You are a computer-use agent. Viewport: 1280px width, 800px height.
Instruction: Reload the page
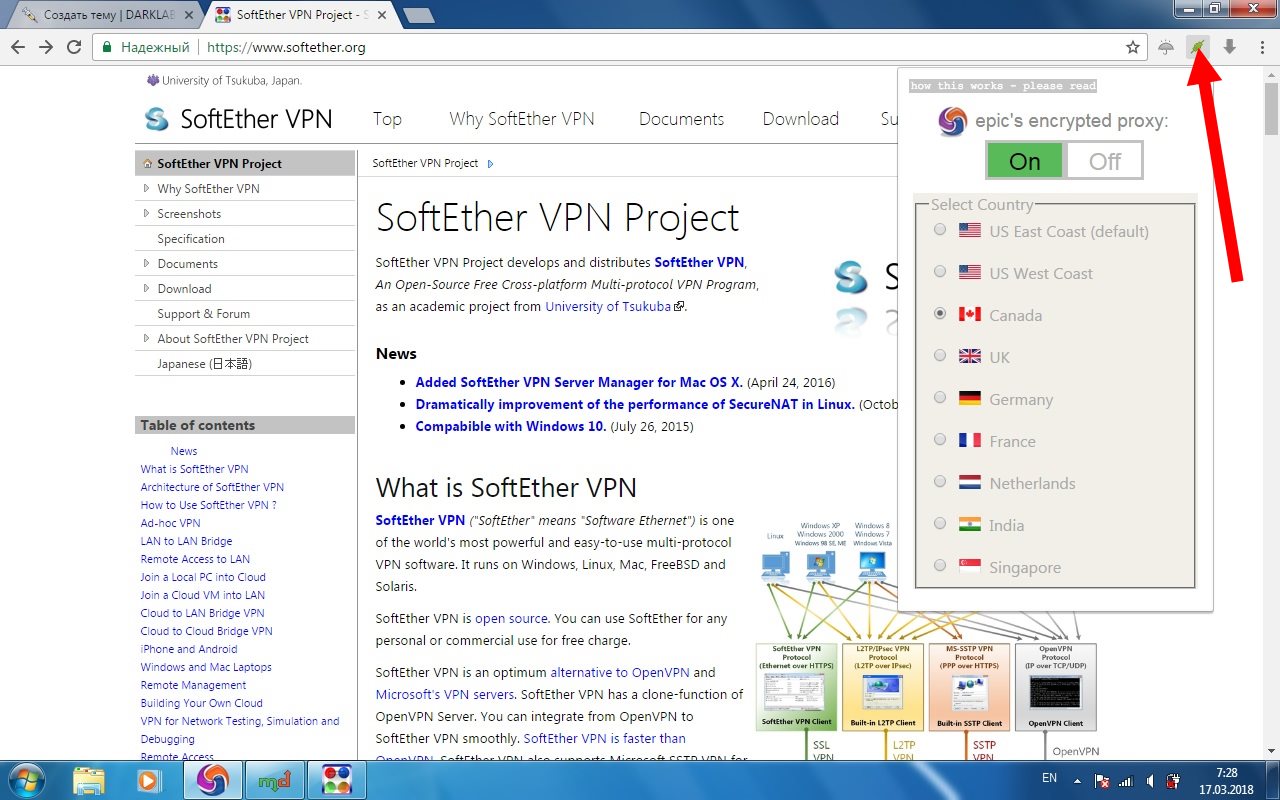[74, 47]
